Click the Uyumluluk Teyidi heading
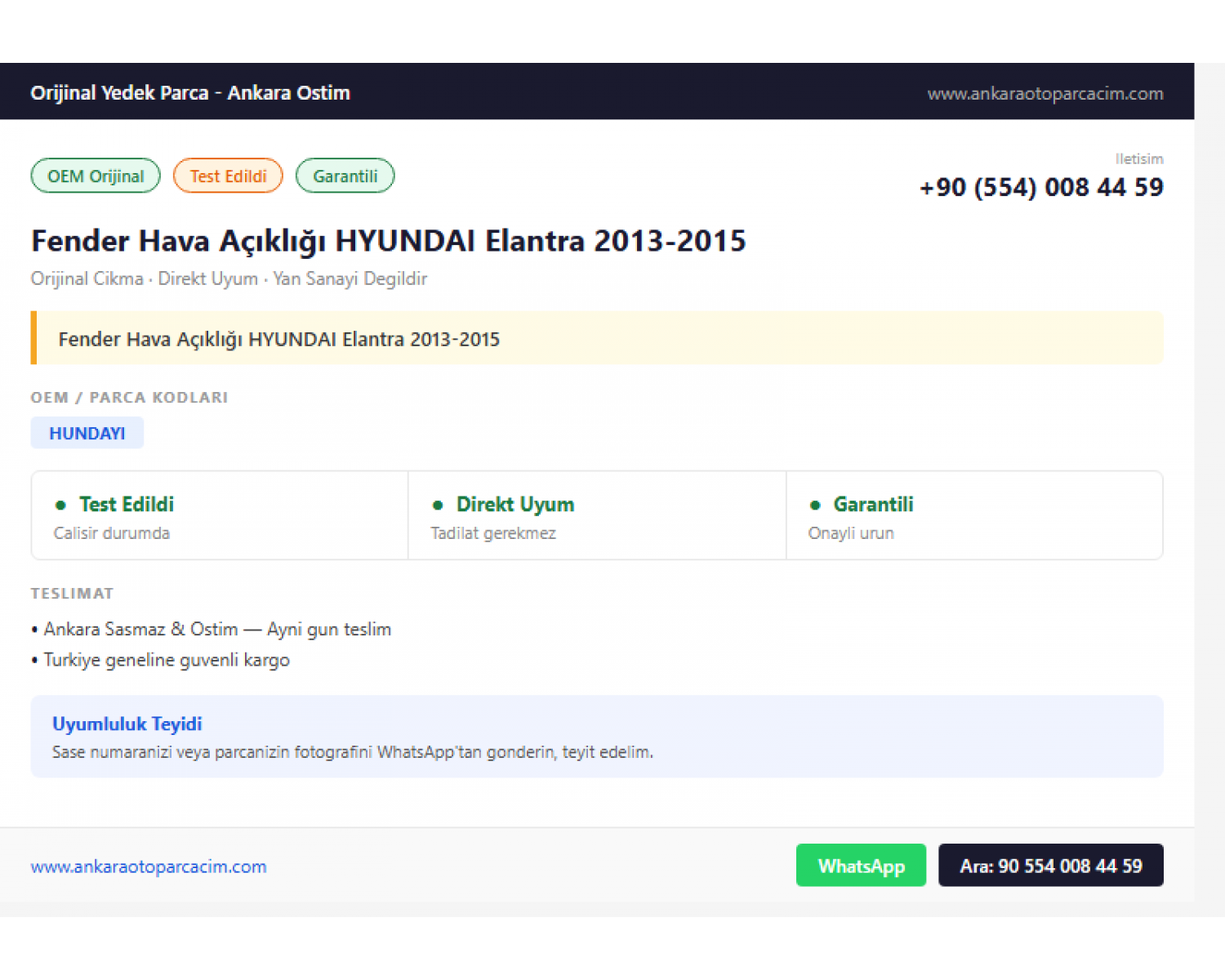 127,724
